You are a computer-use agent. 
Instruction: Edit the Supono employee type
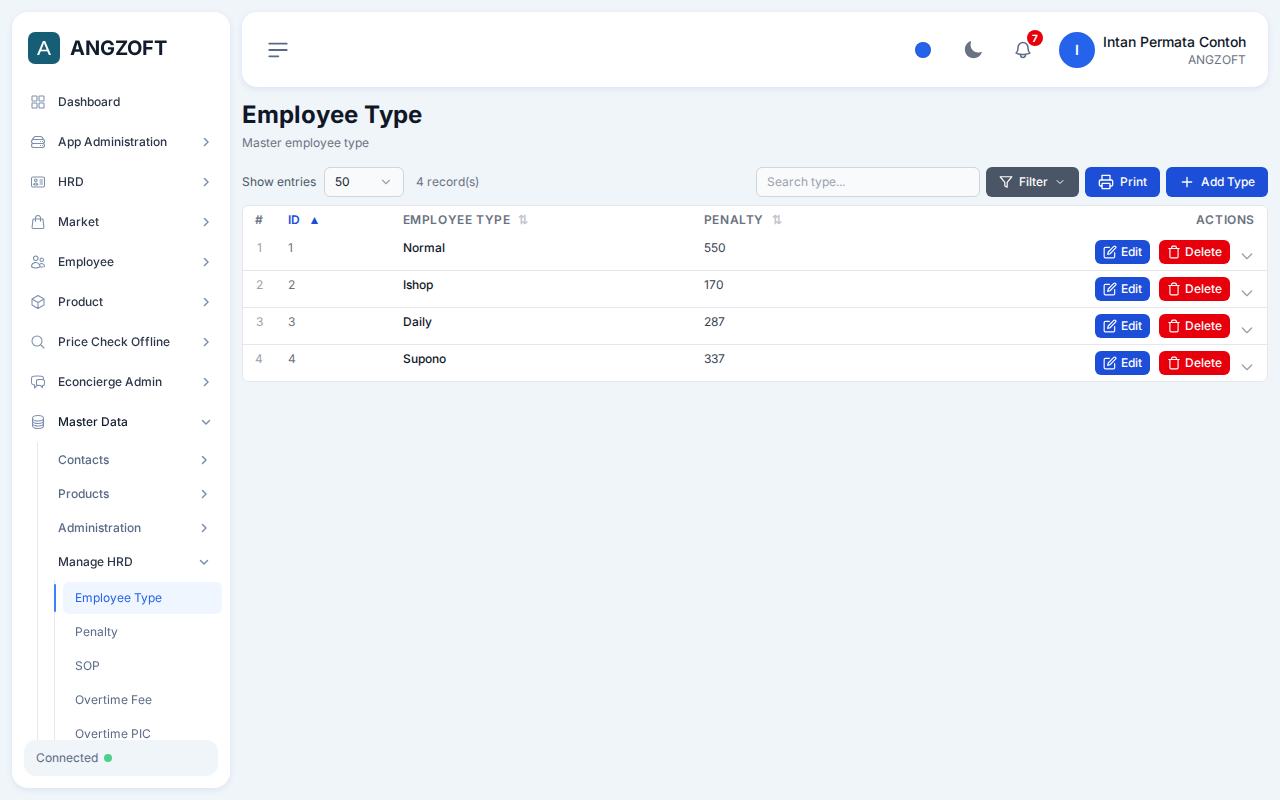pyautogui.click(x=1122, y=363)
